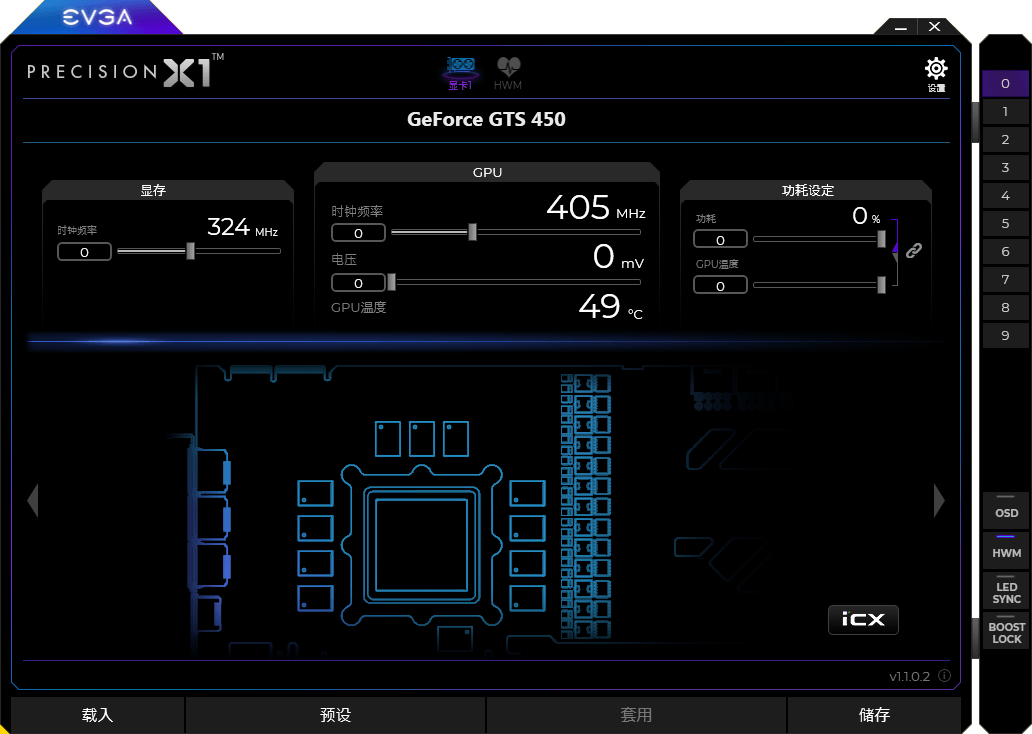This screenshot has height=734, width=1032.
Task: Select profile slot 3
Action: click(1005, 167)
